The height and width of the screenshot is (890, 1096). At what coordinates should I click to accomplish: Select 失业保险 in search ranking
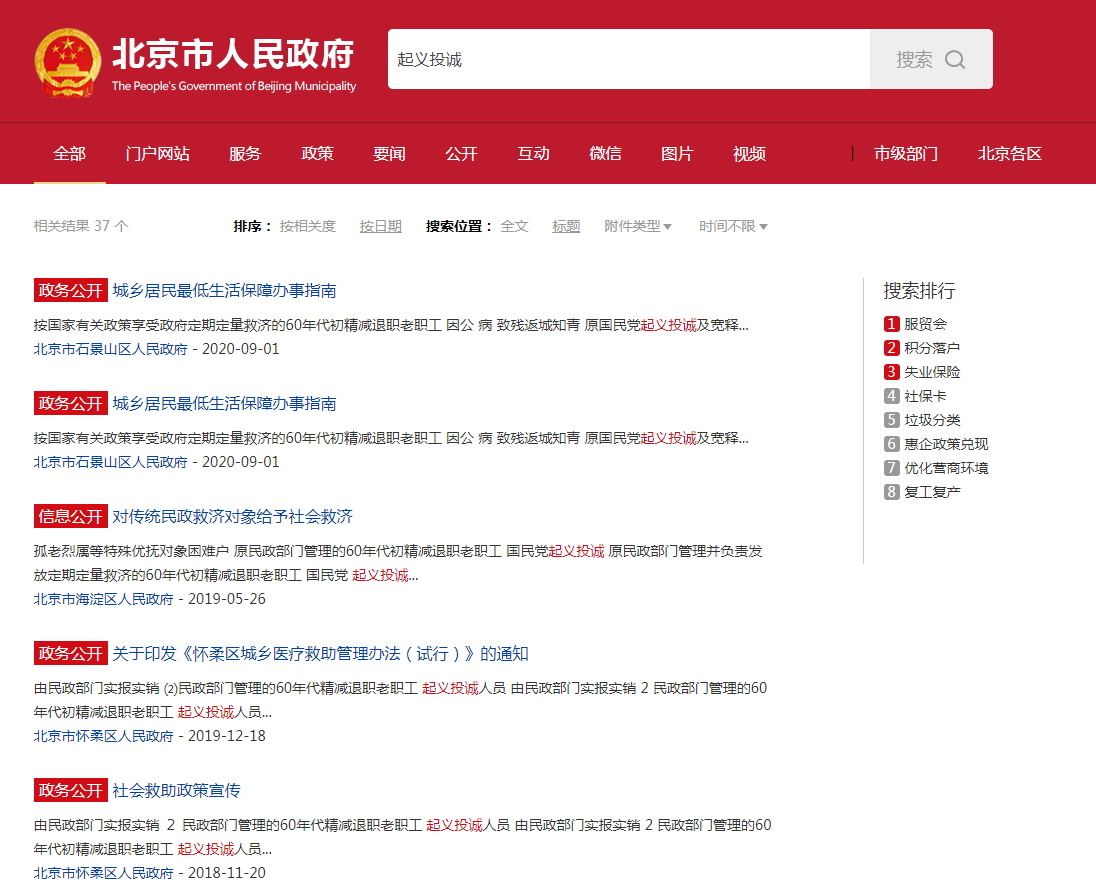click(932, 372)
